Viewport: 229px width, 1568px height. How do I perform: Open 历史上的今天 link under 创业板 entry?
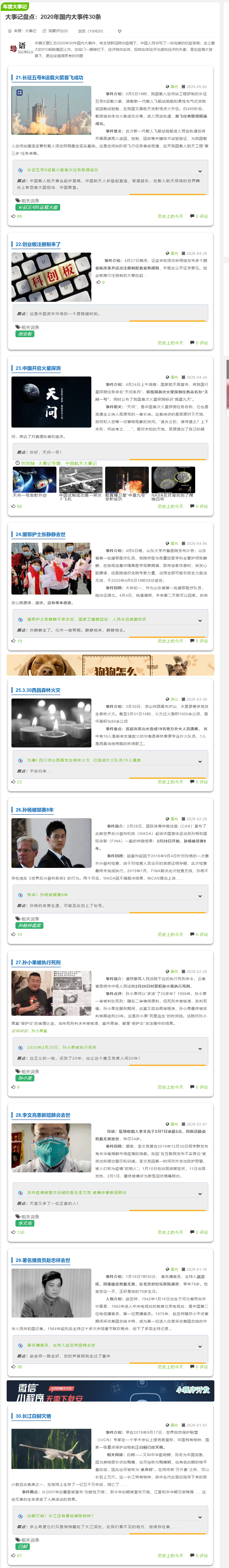[170, 343]
